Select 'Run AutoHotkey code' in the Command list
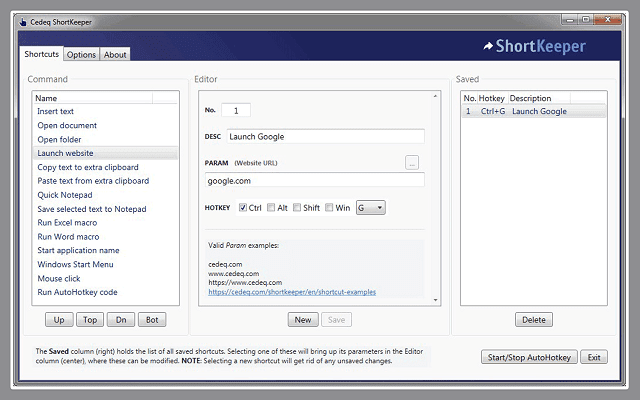 pos(78,292)
